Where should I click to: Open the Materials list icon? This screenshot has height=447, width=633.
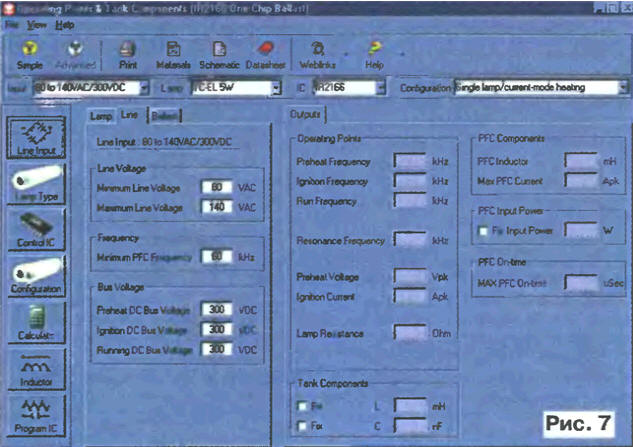(173, 52)
